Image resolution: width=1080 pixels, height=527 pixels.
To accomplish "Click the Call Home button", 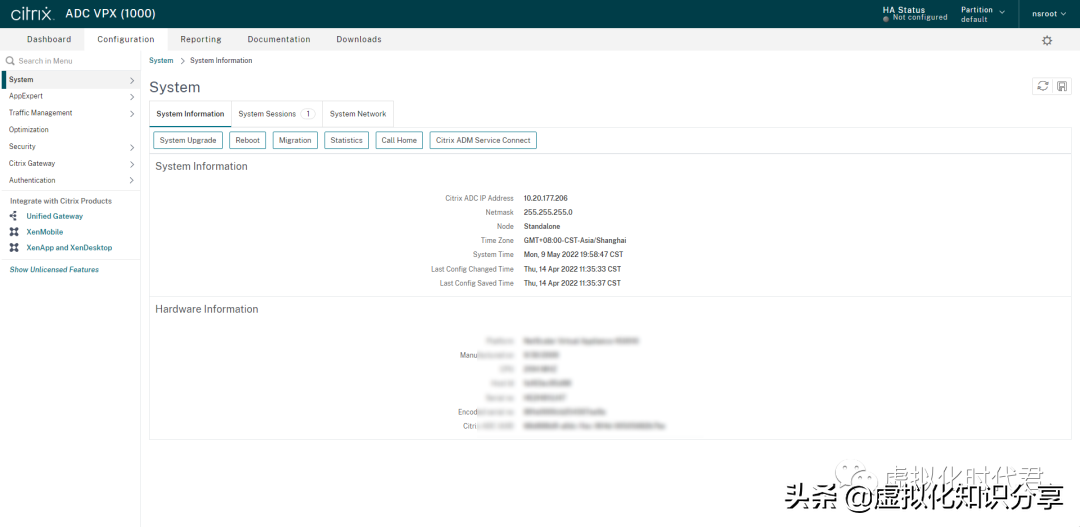I will [x=399, y=140].
